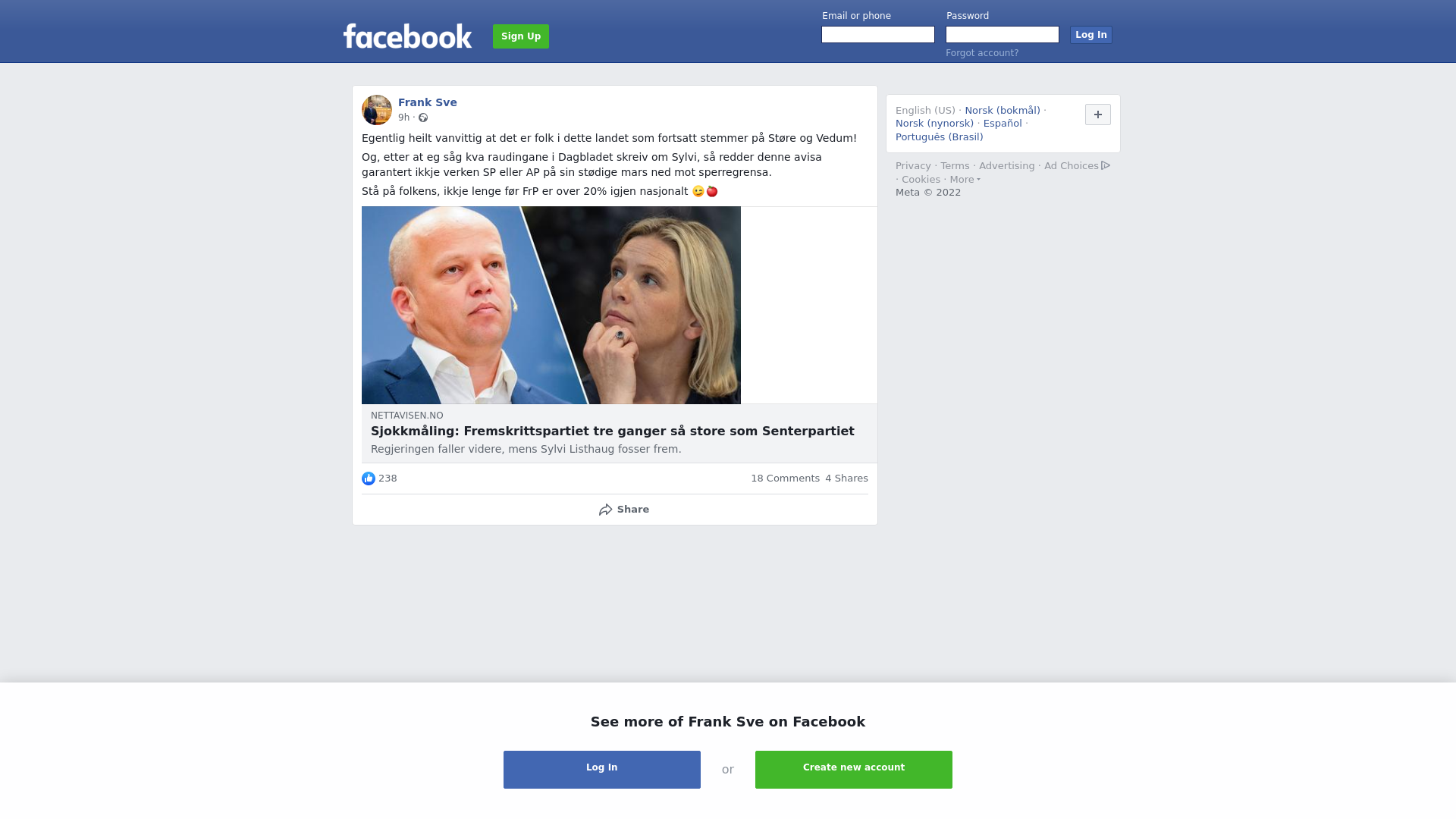1456x819 pixels.
Task: Click the blue like reaction icon
Action: [x=369, y=479]
